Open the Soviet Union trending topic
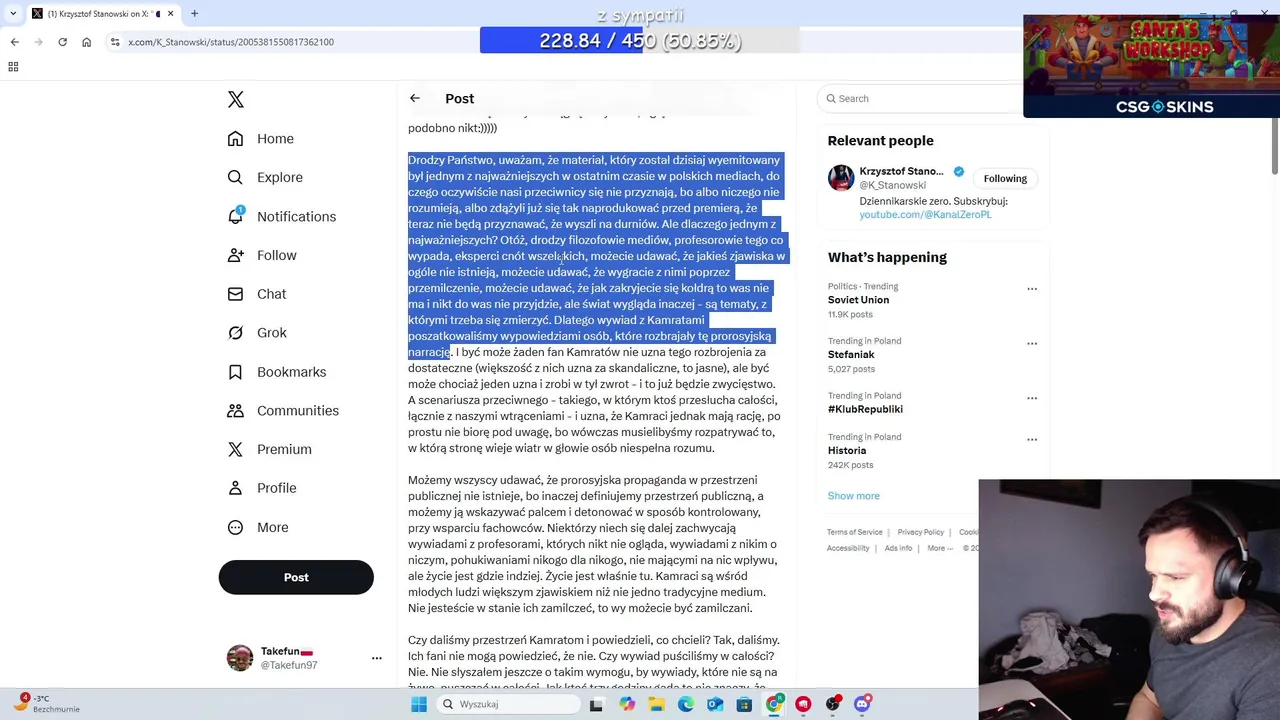1280x720 pixels. 858,300
